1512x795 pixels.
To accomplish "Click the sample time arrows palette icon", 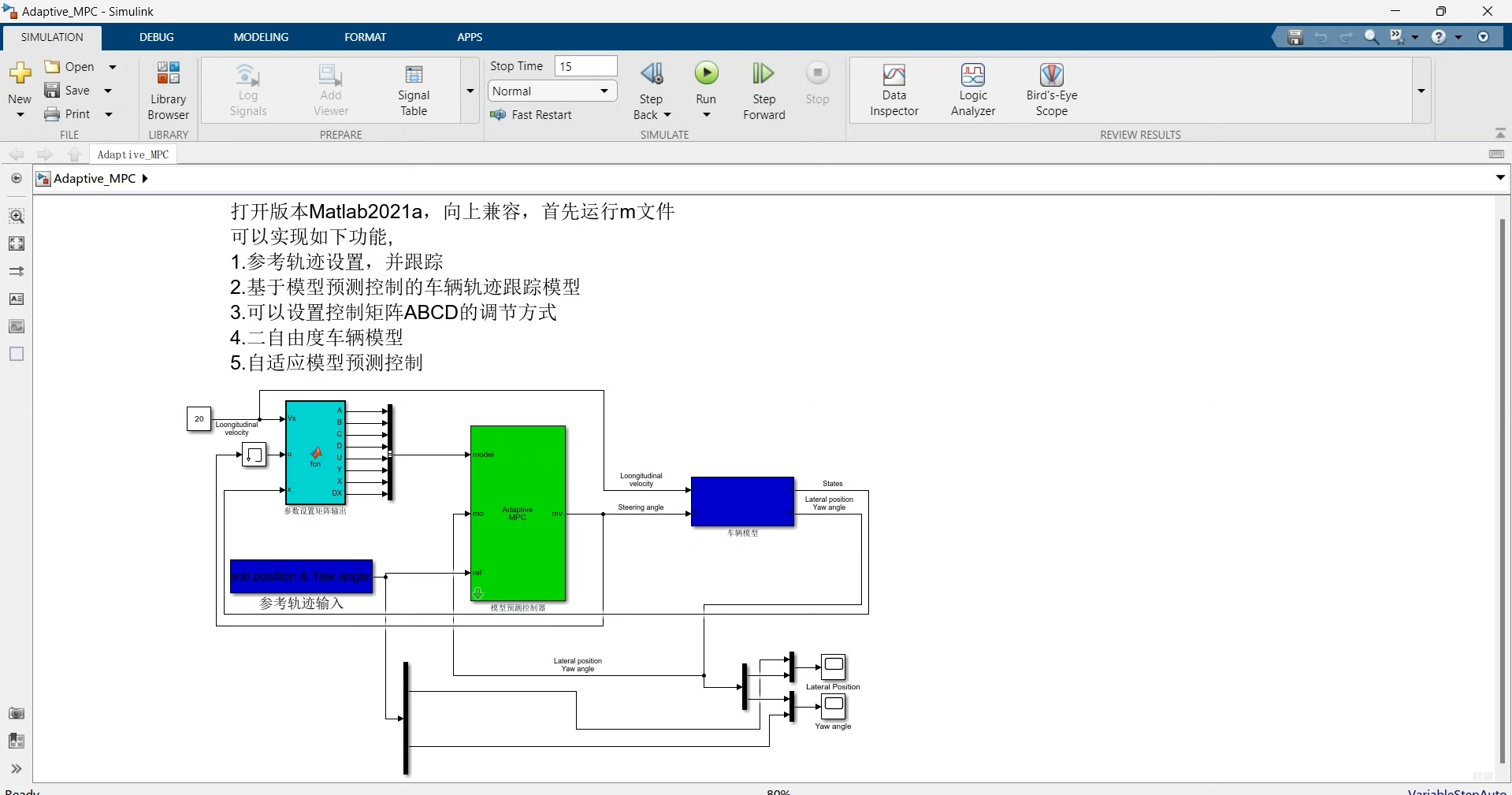I will 17,271.
